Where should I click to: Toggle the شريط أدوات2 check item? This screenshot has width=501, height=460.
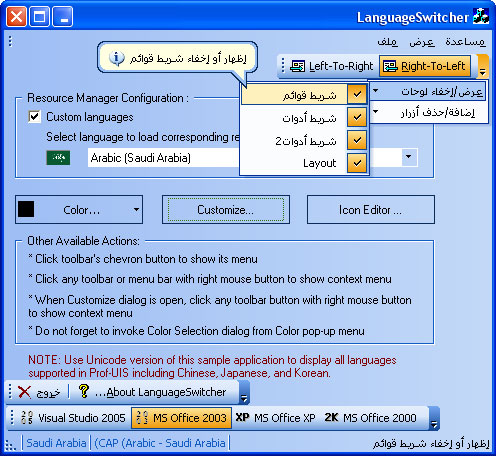coord(304,140)
